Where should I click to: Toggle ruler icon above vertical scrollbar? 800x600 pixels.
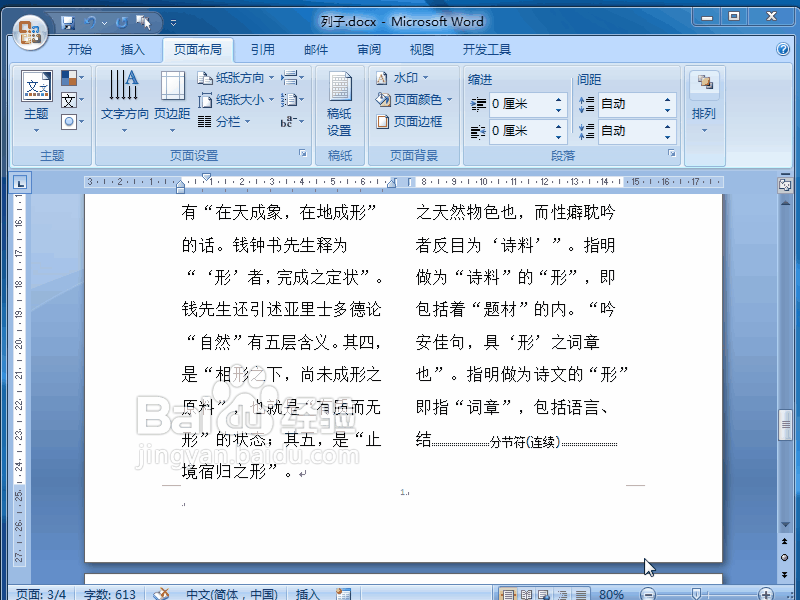(785, 185)
